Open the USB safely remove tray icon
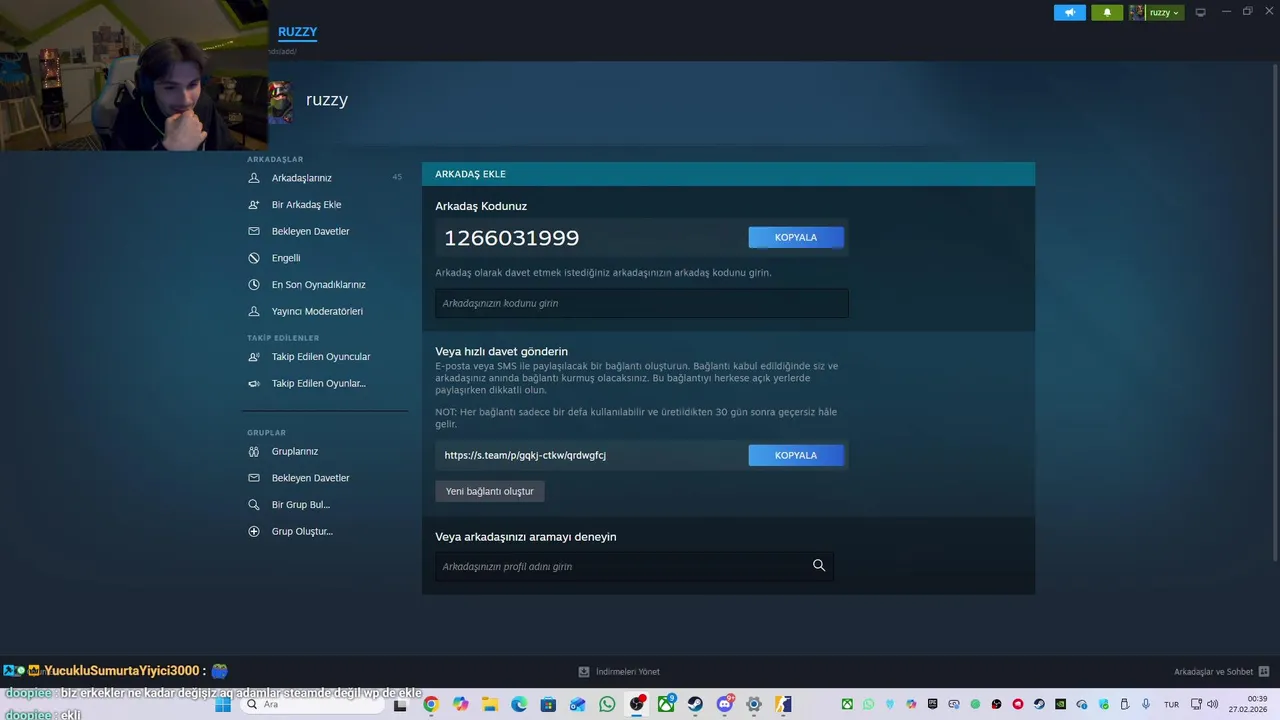The height and width of the screenshot is (720, 1280). [1124, 704]
